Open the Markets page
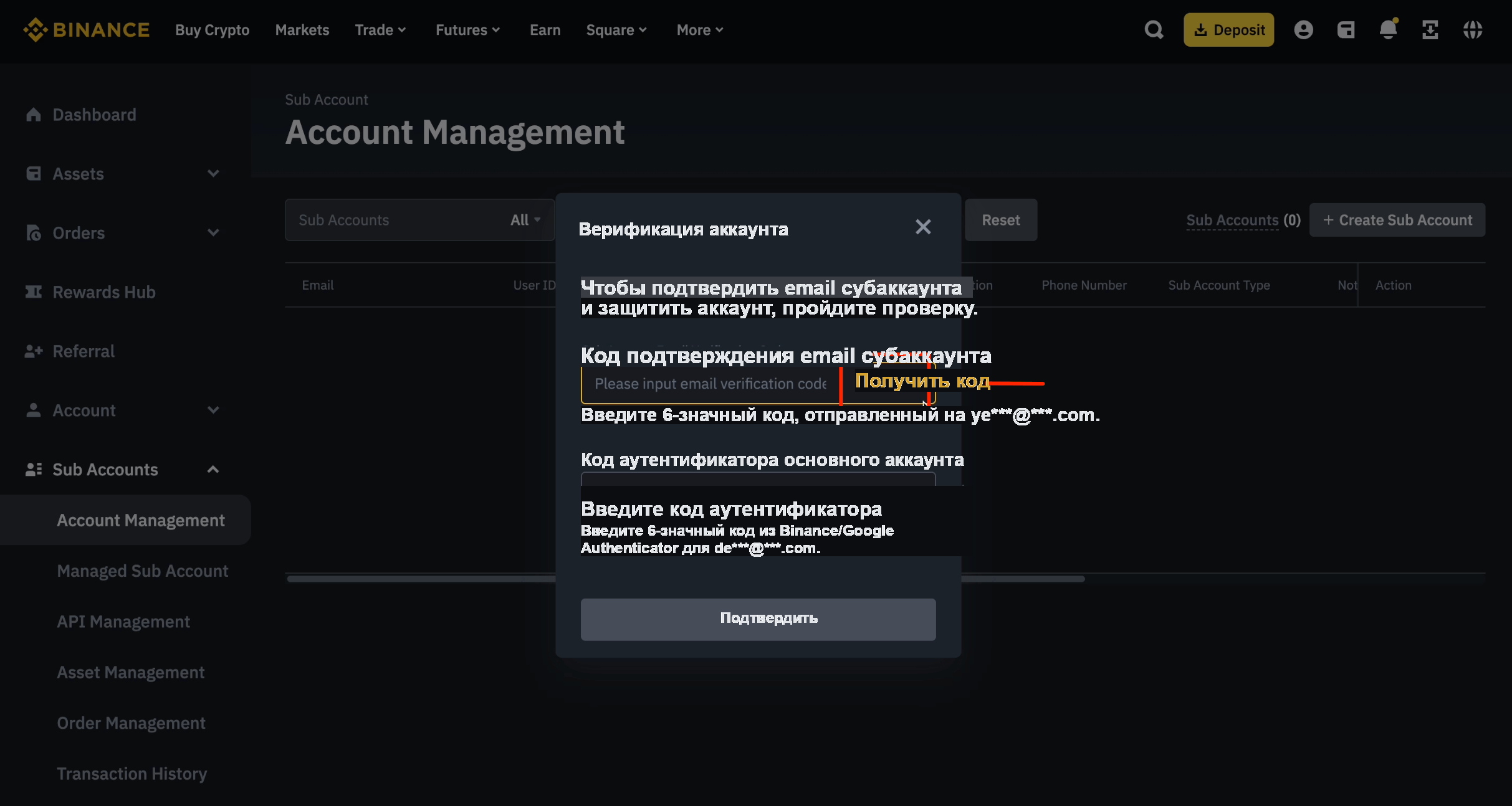Image resolution: width=1512 pixels, height=806 pixels. [x=302, y=30]
